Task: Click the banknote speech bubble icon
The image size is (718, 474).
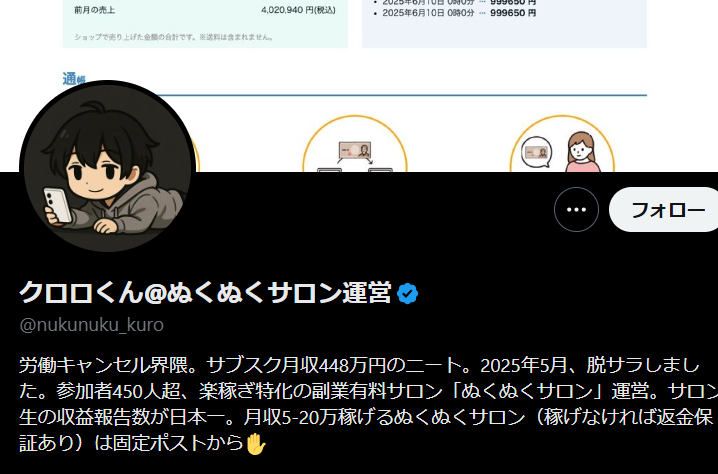Action: coord(537,153)
